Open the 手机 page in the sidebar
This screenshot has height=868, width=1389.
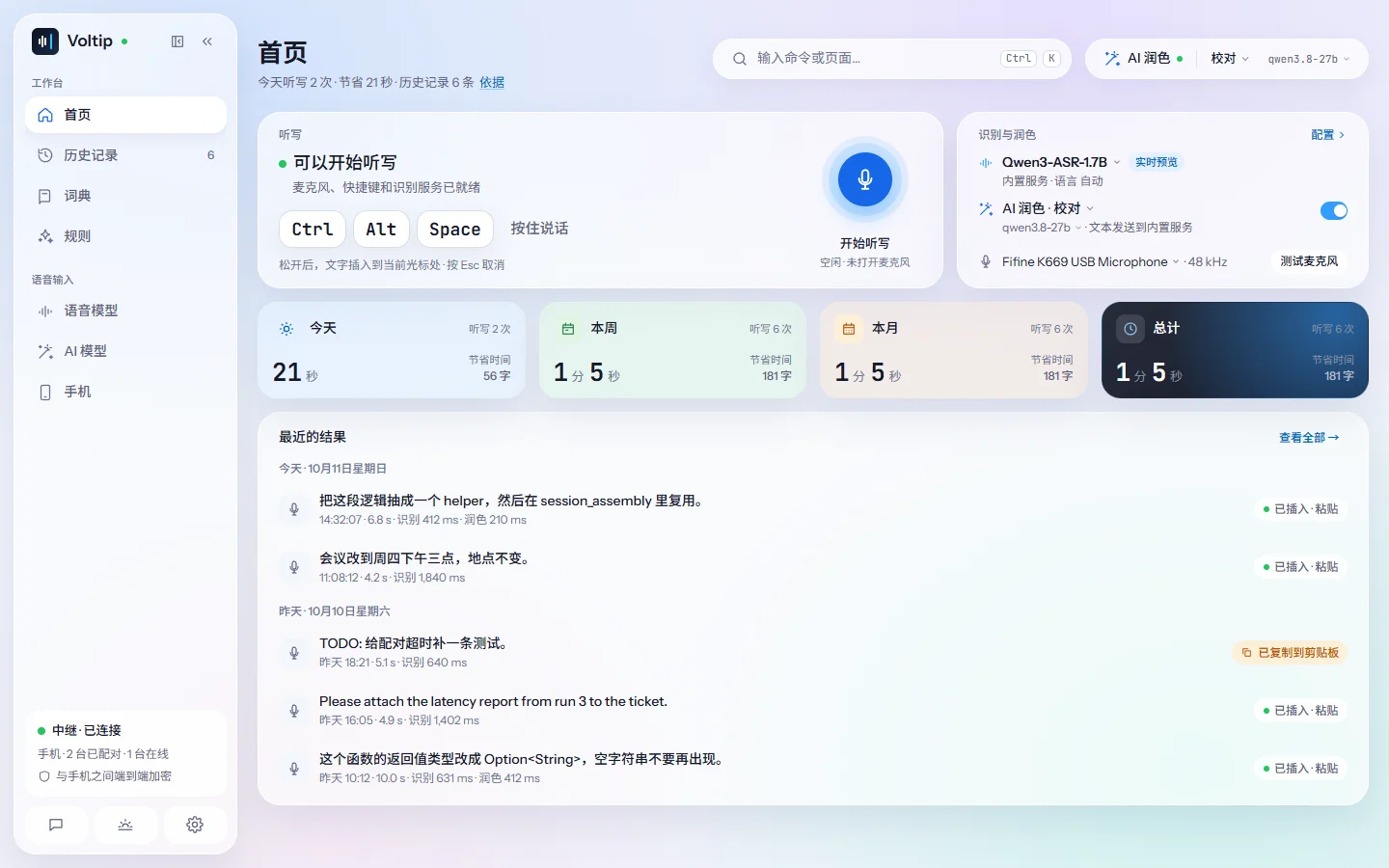pos(125,392)
